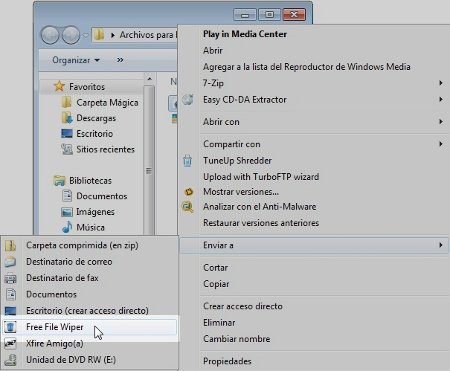Image resolution: width=450 pixels, height=371 pixels.
Task: Click Analizar con el Anti-Malware
Action: [x=260, y=207]
